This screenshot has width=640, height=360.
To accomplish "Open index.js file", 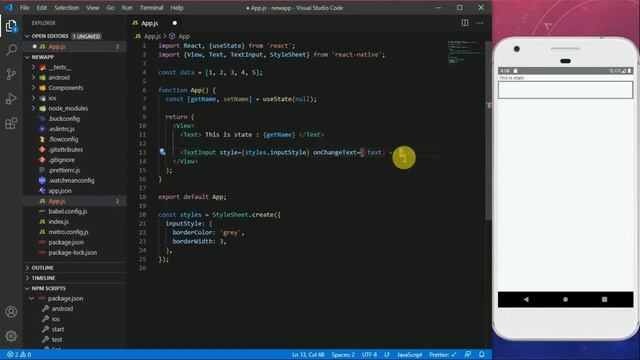I will click(58, 222).
